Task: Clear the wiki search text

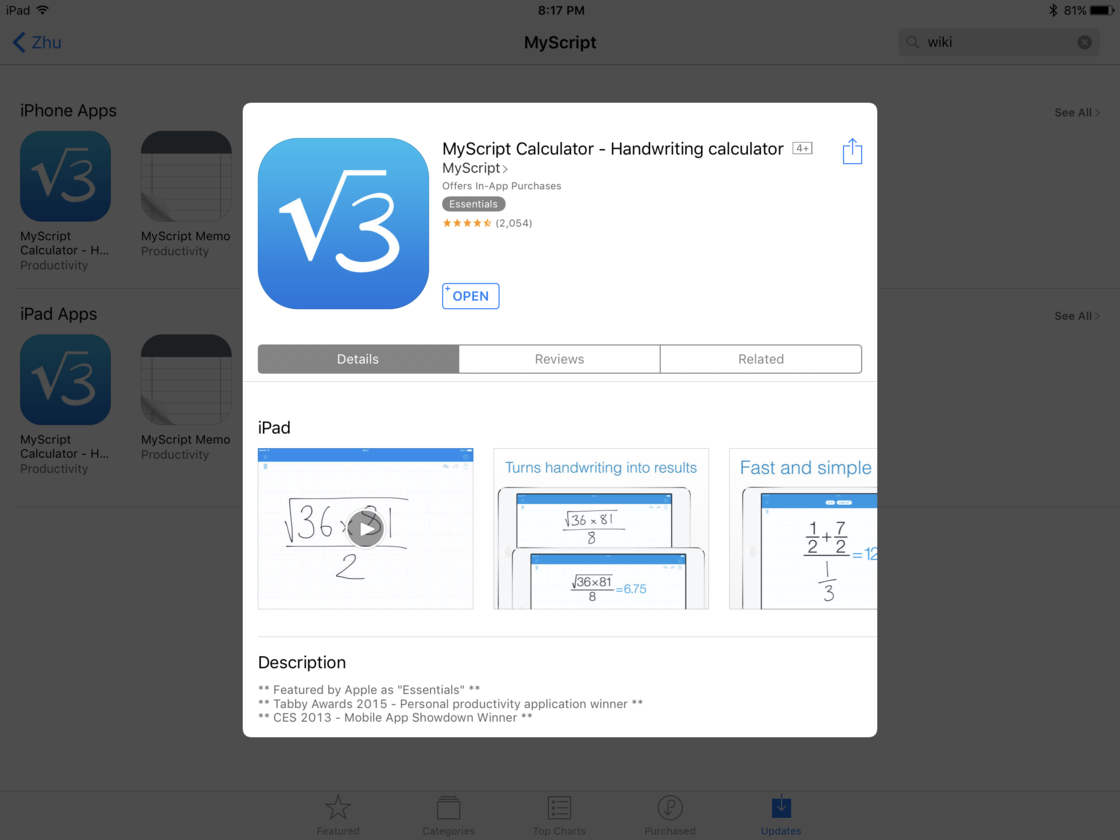Action: tap(1084, 42)
